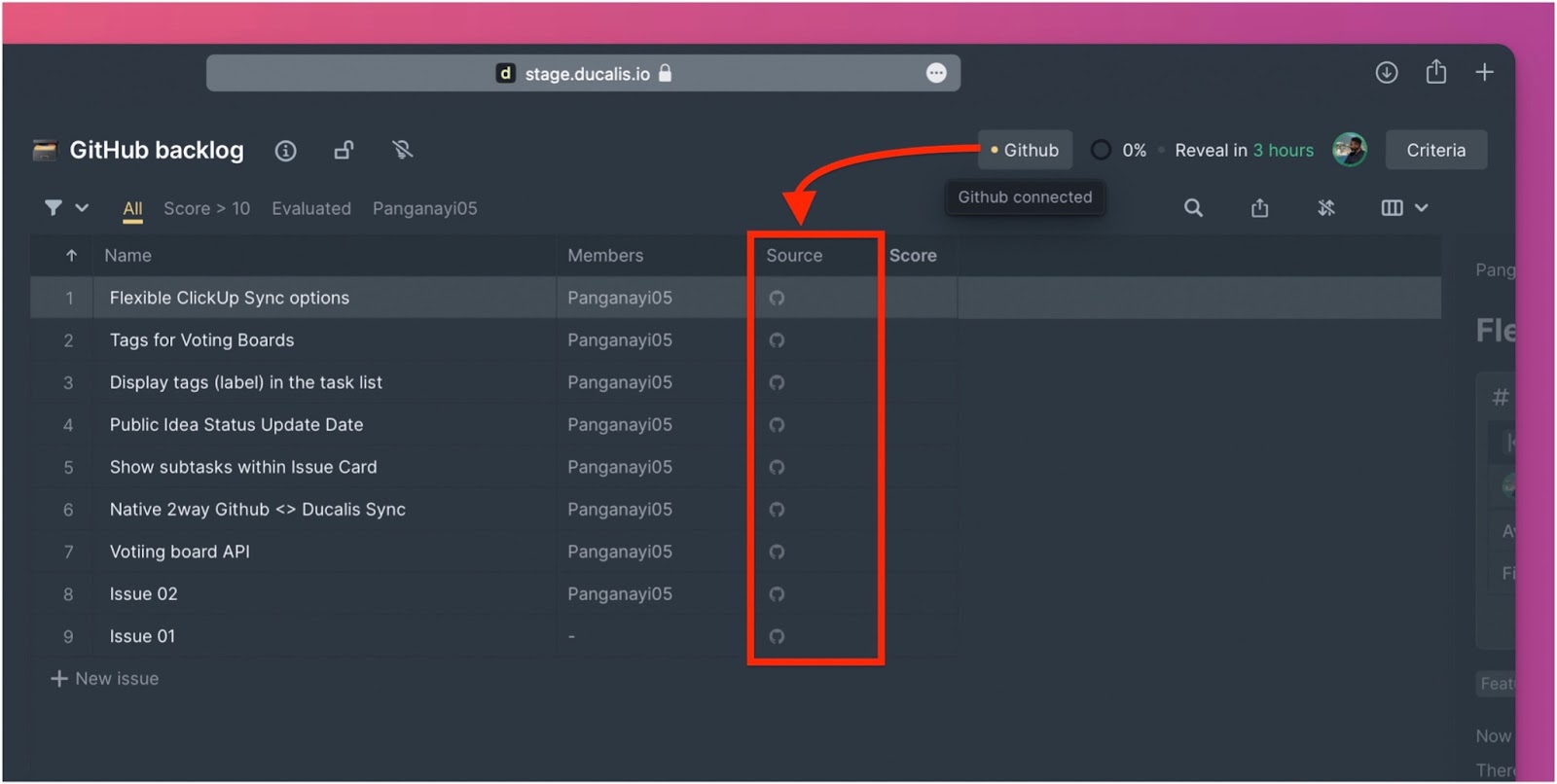Screen dimensions: 1557x784
Task: Open the filter funnel icon
Action: (54, 207)
